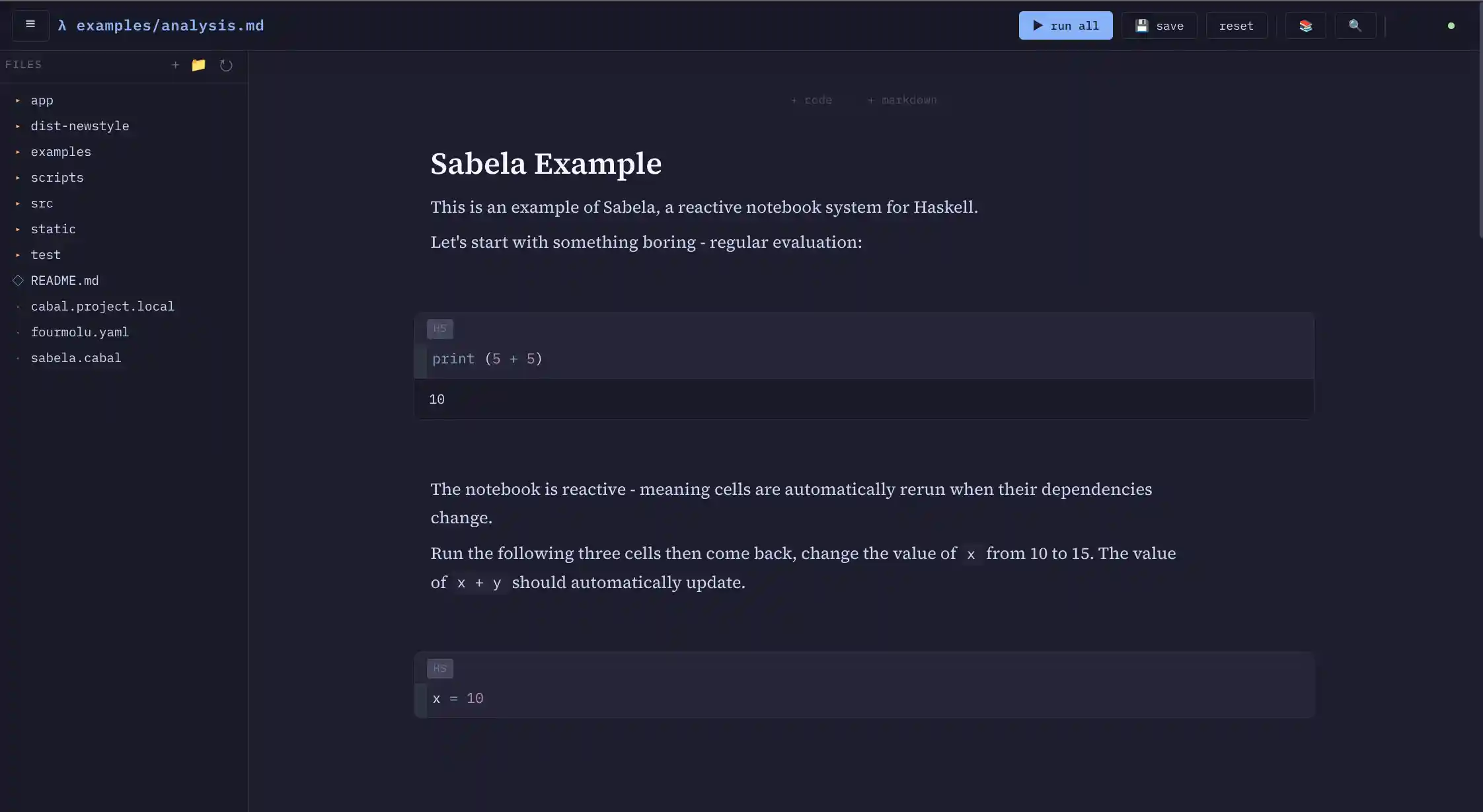Open sabela.cabal in the sidebar
Screen dimensions: 1483x812
tap(75, 357)
